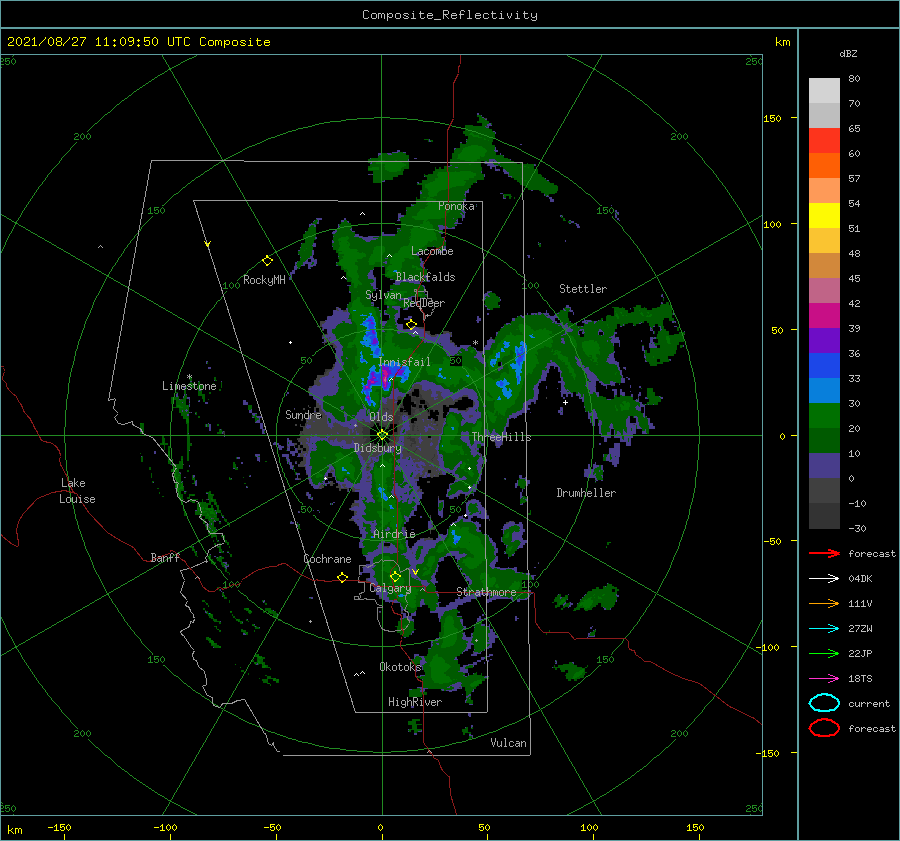The width and height of the screenshot is (900, 841).
Task: Click the Stettler label
Action: click(583, 289)
